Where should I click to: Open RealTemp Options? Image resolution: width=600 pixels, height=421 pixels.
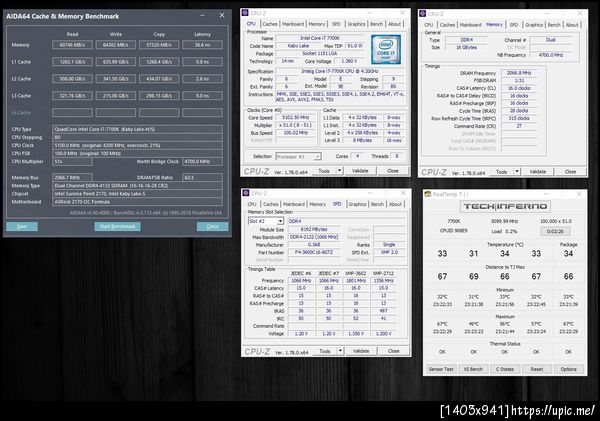(x=569, y=369)
